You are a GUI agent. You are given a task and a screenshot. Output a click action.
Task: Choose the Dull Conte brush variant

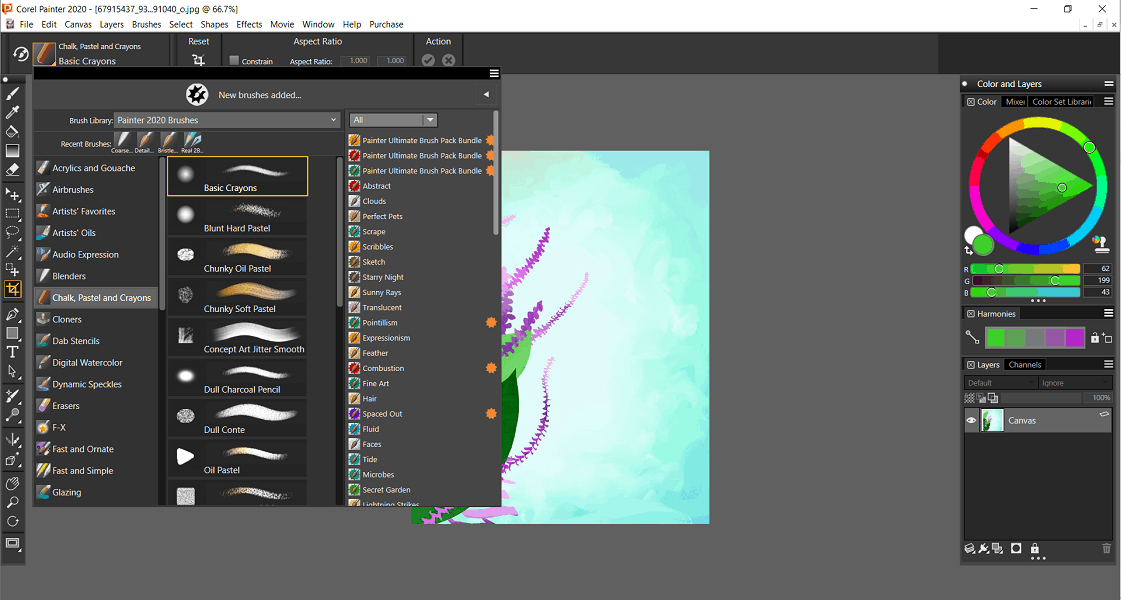pyautogui.click(x=237, y=418)
